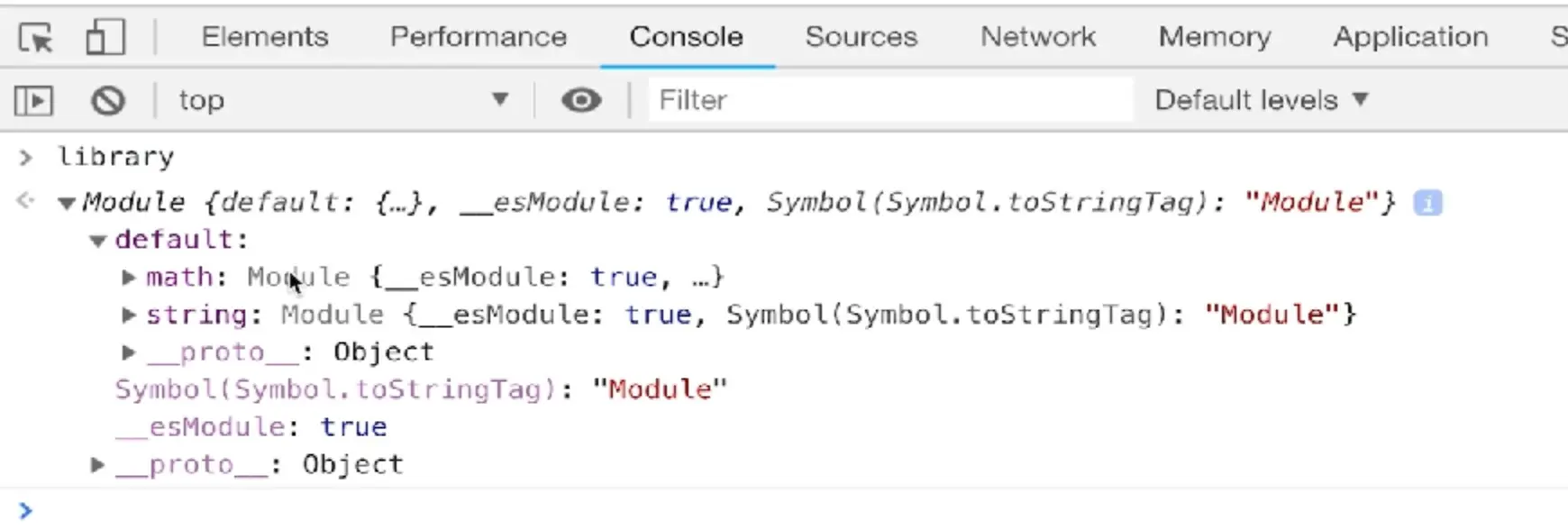Toggle the device toolbar icon
Viewport: 1568px width, 530px height.
[105, 38]
